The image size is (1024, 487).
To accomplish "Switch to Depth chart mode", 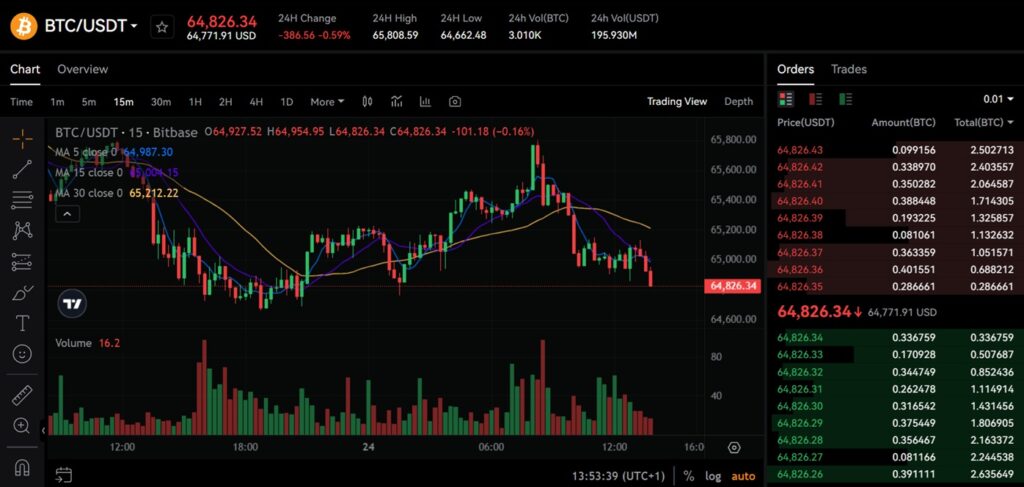I will click(738, 101).
